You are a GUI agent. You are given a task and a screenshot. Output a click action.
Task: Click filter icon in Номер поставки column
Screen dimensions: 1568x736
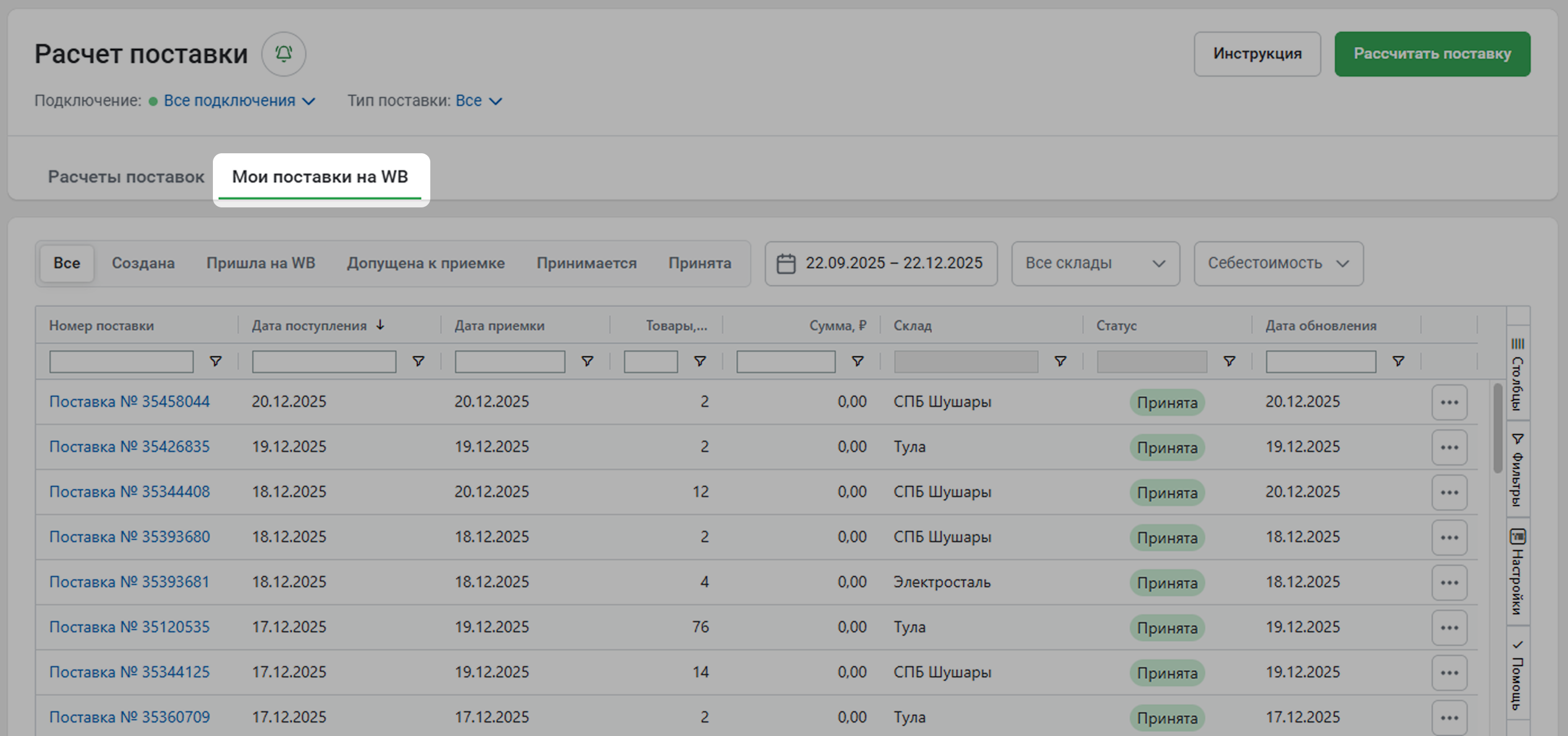(x=216, y=361)
